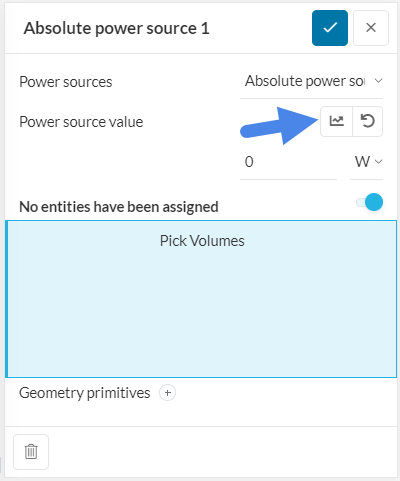
Task: Open the table/formula input graph icon
Action: pyautogui.click(x=336, y=121)
